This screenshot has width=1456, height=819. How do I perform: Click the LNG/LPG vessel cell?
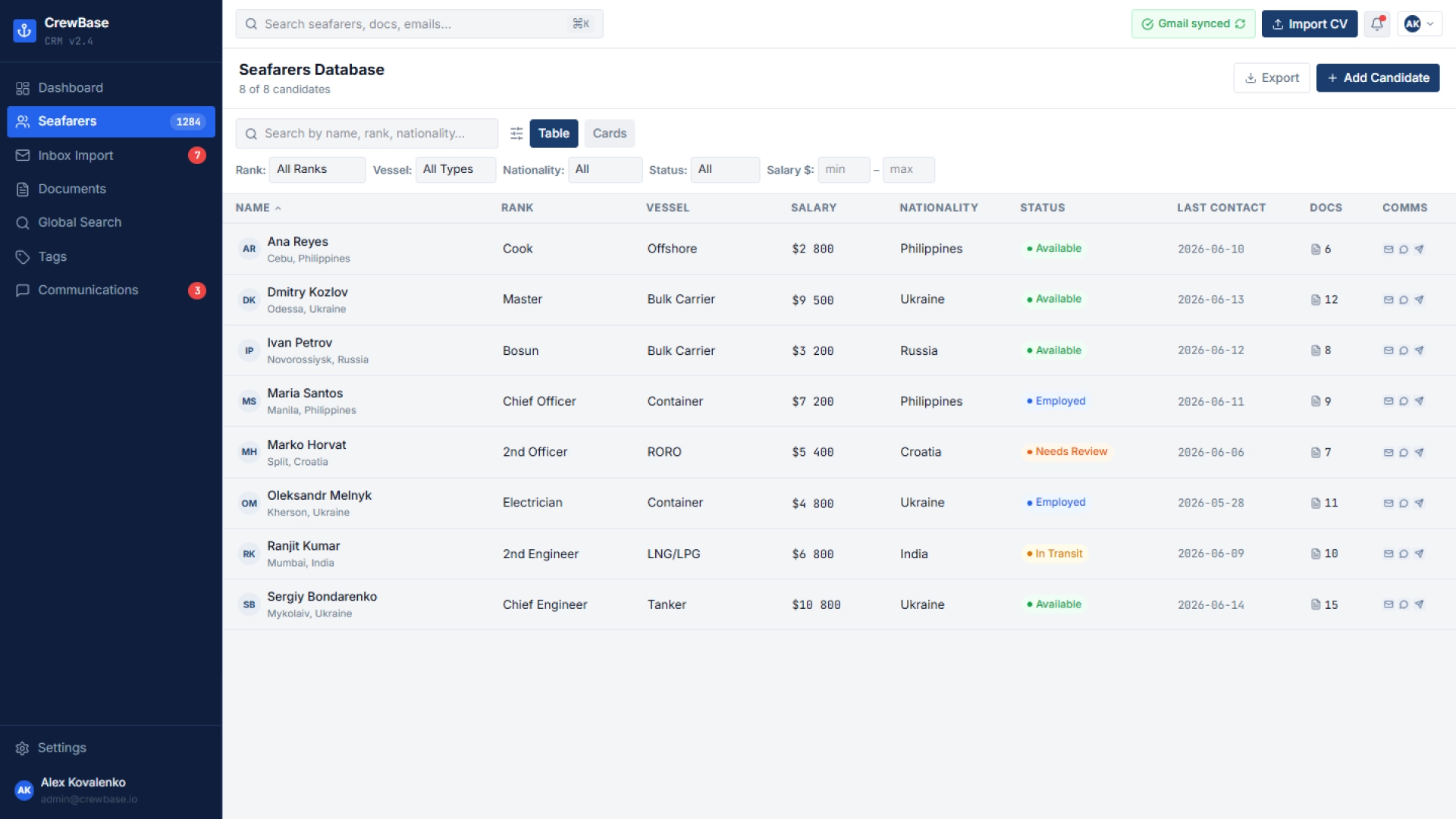coord(673,554)
